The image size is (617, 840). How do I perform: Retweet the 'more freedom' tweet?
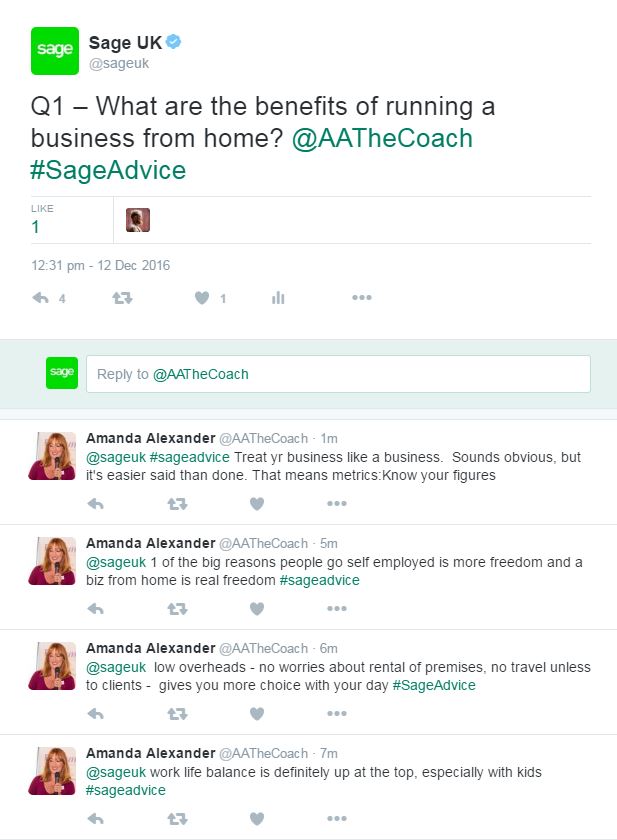(177, 608)
